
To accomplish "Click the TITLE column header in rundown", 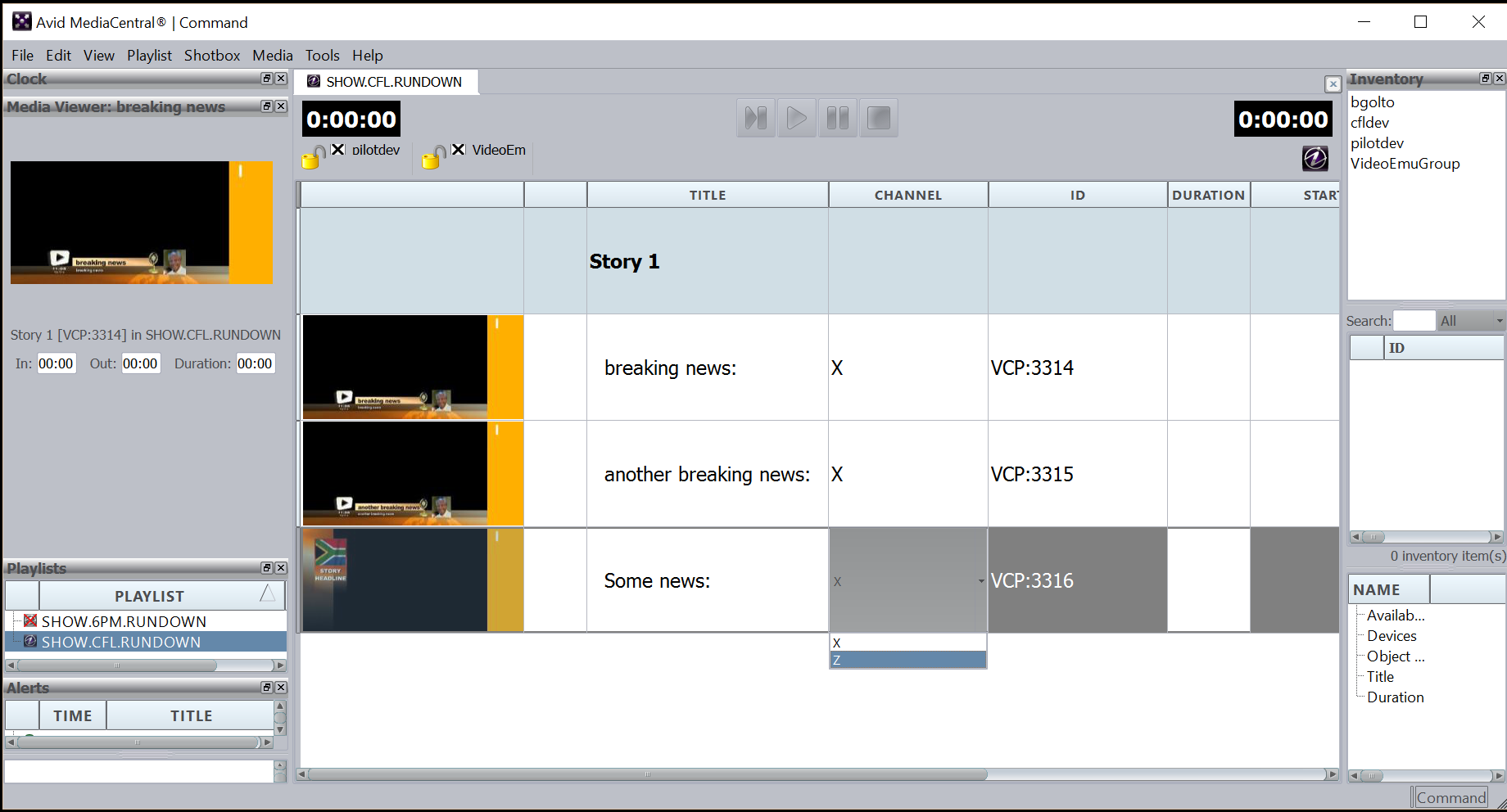I will tap(708, 195).
